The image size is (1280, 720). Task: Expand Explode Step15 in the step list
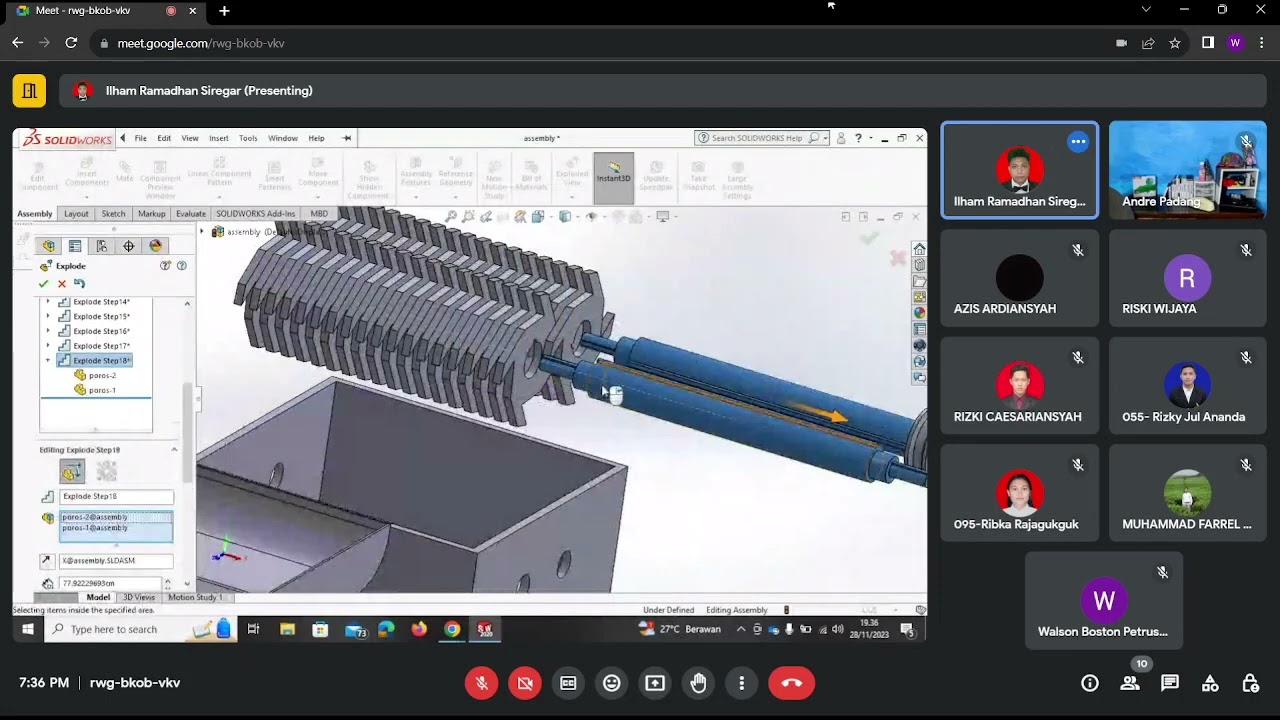[47, 316]
